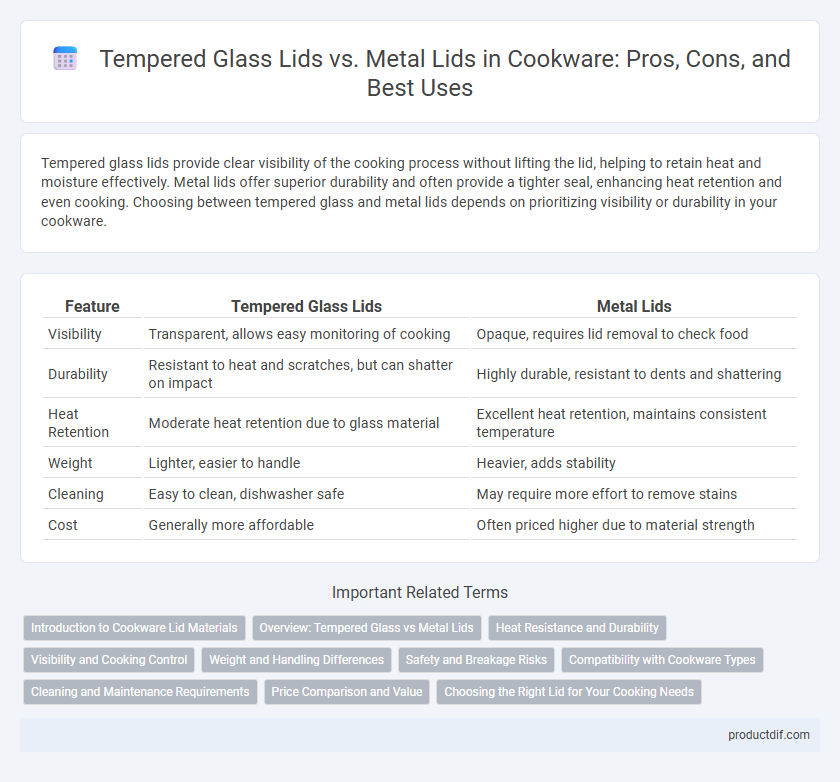Image resolution: width=840 pixels, height=782 pixels.
Task: Click the Feature column header
Action: click(x=92, y=306)
